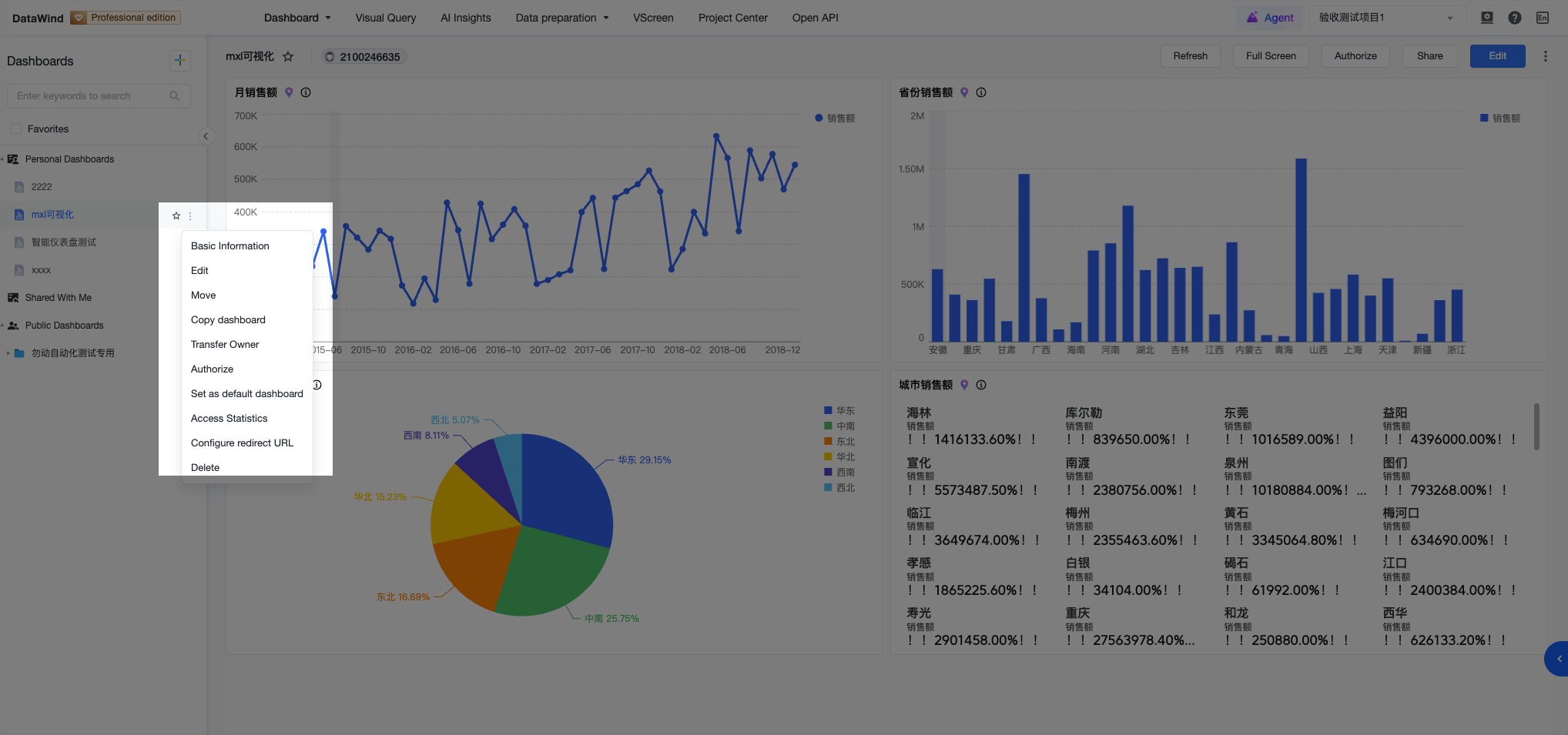Select Transfer Owner in the context menu
The width and height of the screenshot is (1568, 735).
coord(225,345)
